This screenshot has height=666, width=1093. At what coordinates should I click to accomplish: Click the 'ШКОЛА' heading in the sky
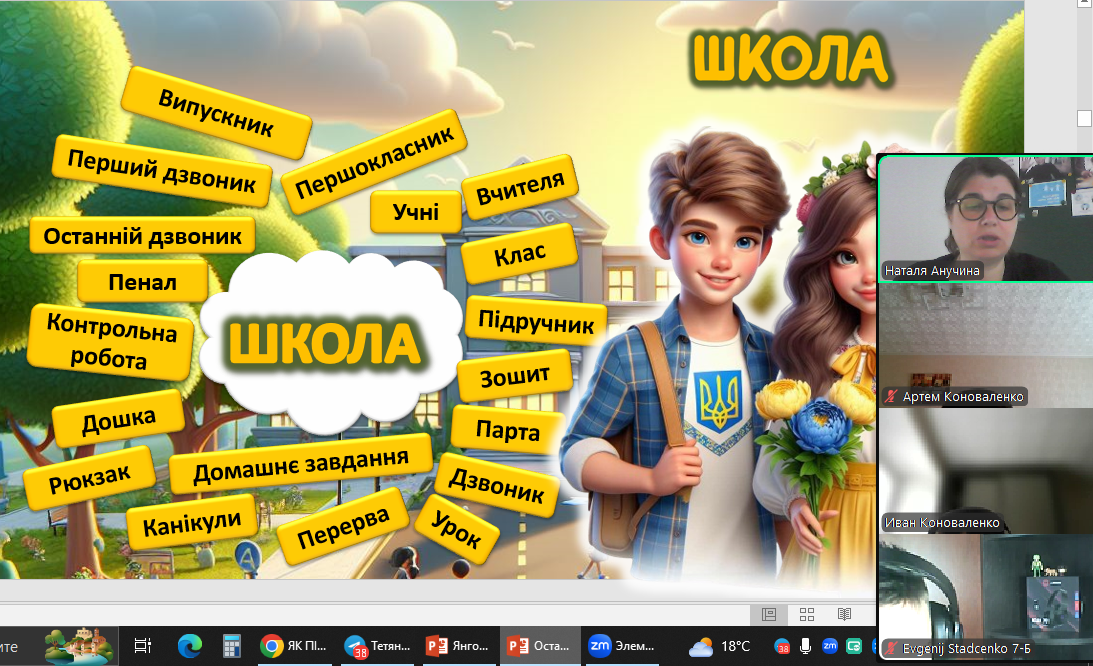click(790, 59)
